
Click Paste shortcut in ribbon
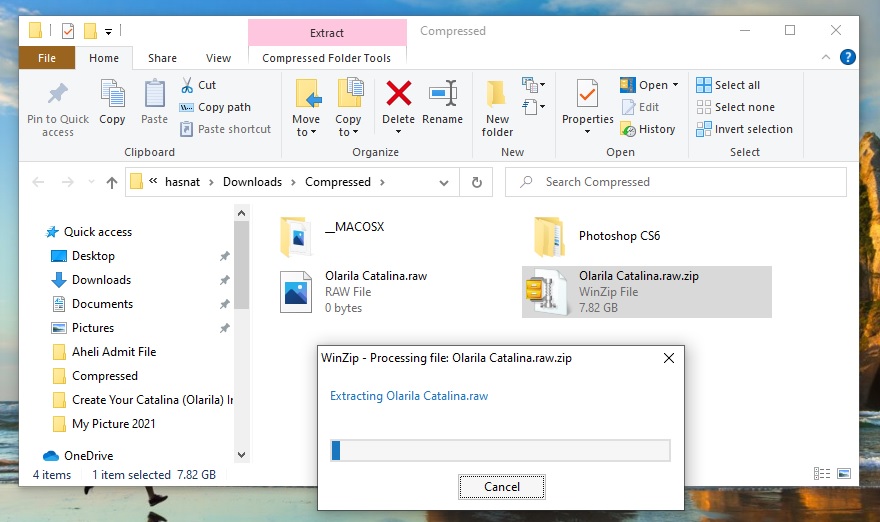(225, 129)
